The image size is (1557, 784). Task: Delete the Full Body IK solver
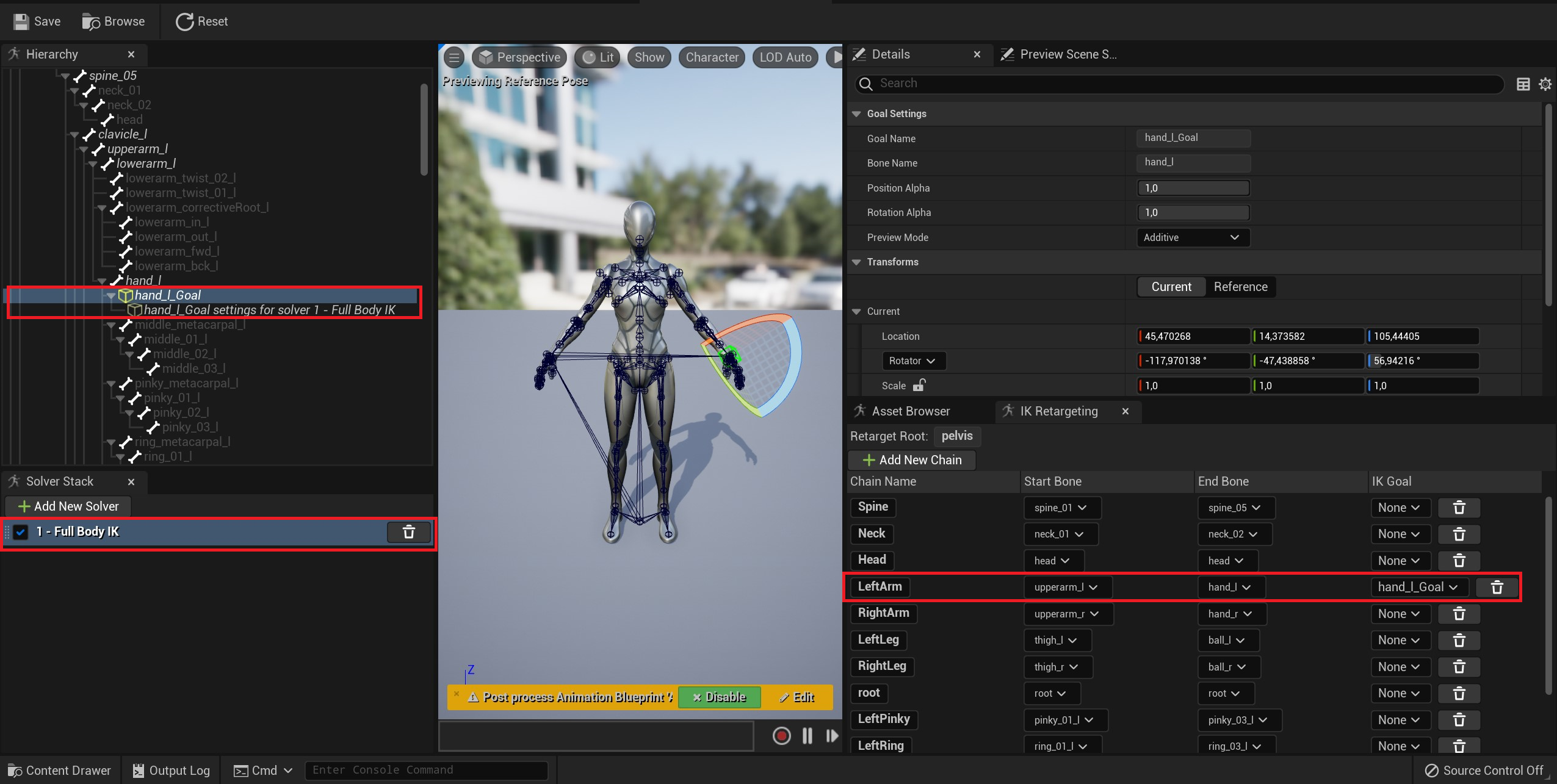pos(409,532)
